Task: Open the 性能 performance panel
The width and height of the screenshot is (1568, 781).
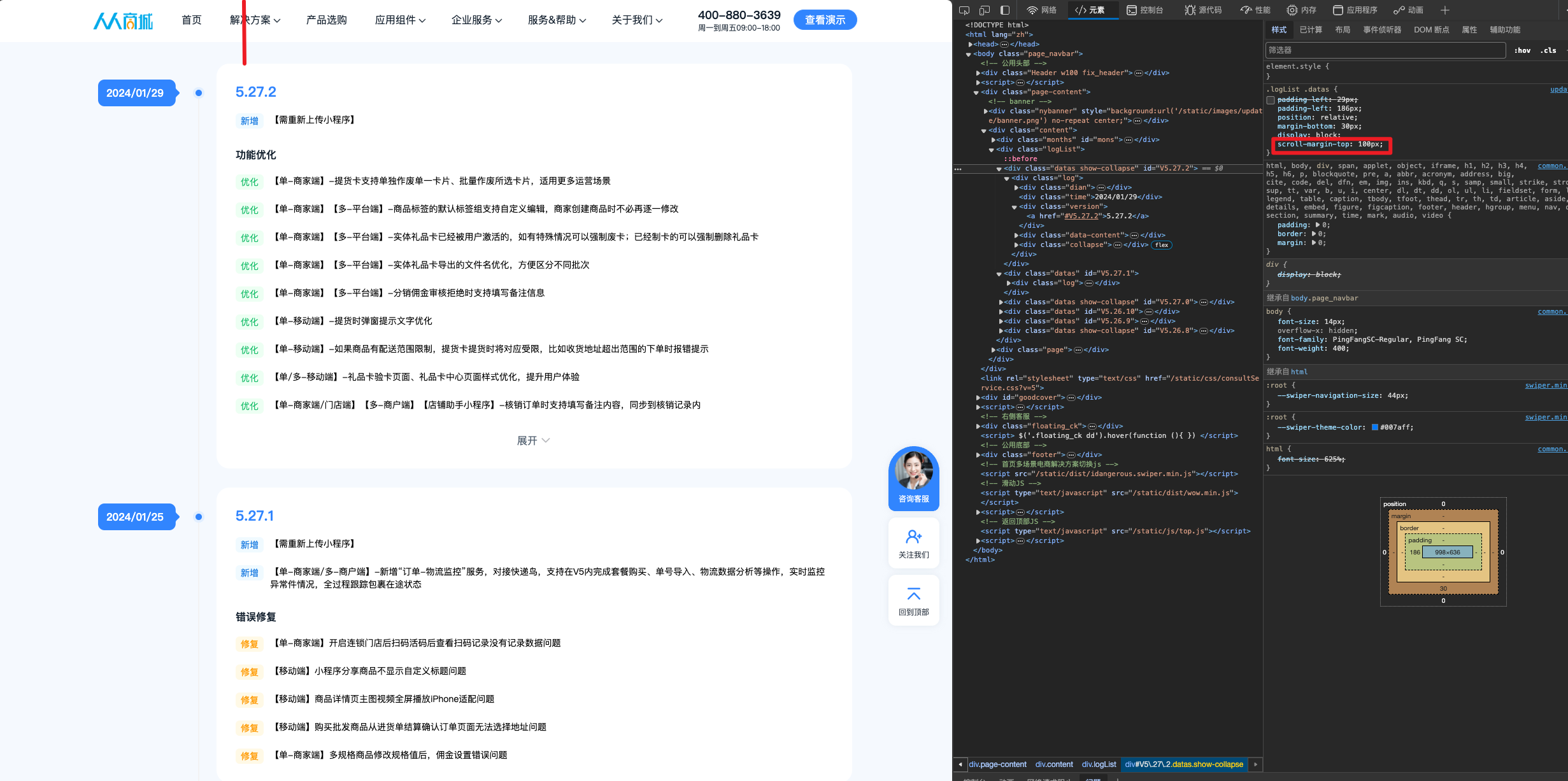Action: pos(1256,10)
